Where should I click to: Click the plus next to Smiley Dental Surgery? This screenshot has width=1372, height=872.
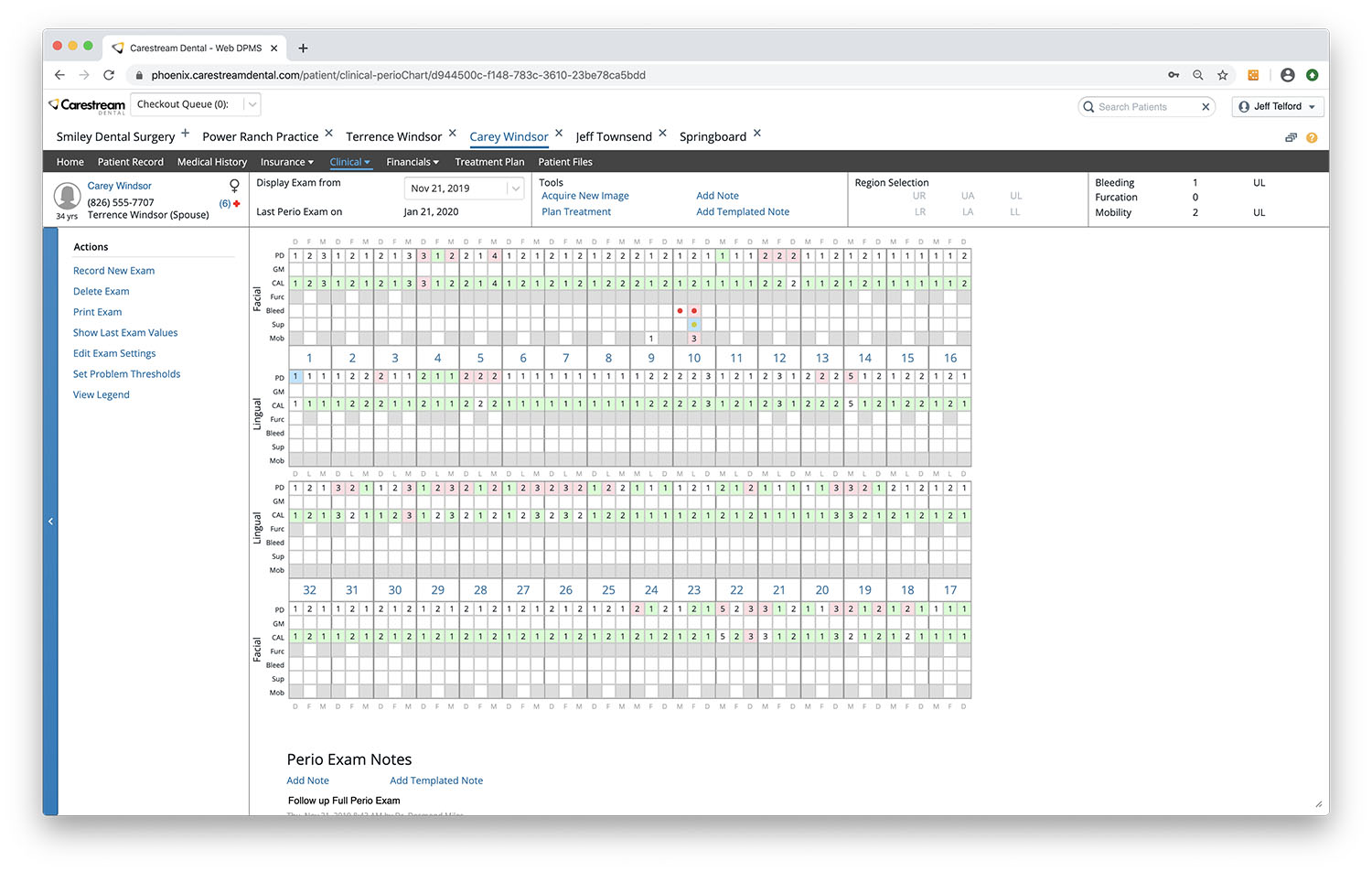(185, 134)
